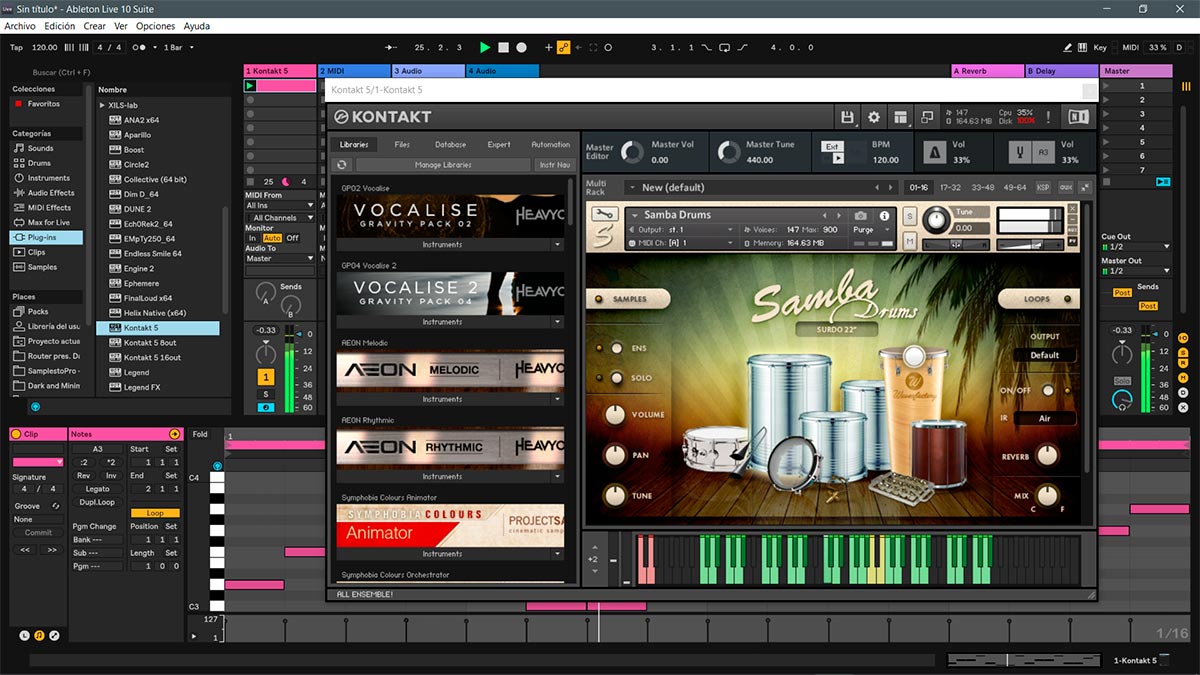Enable Fold in the MIDI note editor
Viewport: 1200px width, 675px height.
[200, 434]
